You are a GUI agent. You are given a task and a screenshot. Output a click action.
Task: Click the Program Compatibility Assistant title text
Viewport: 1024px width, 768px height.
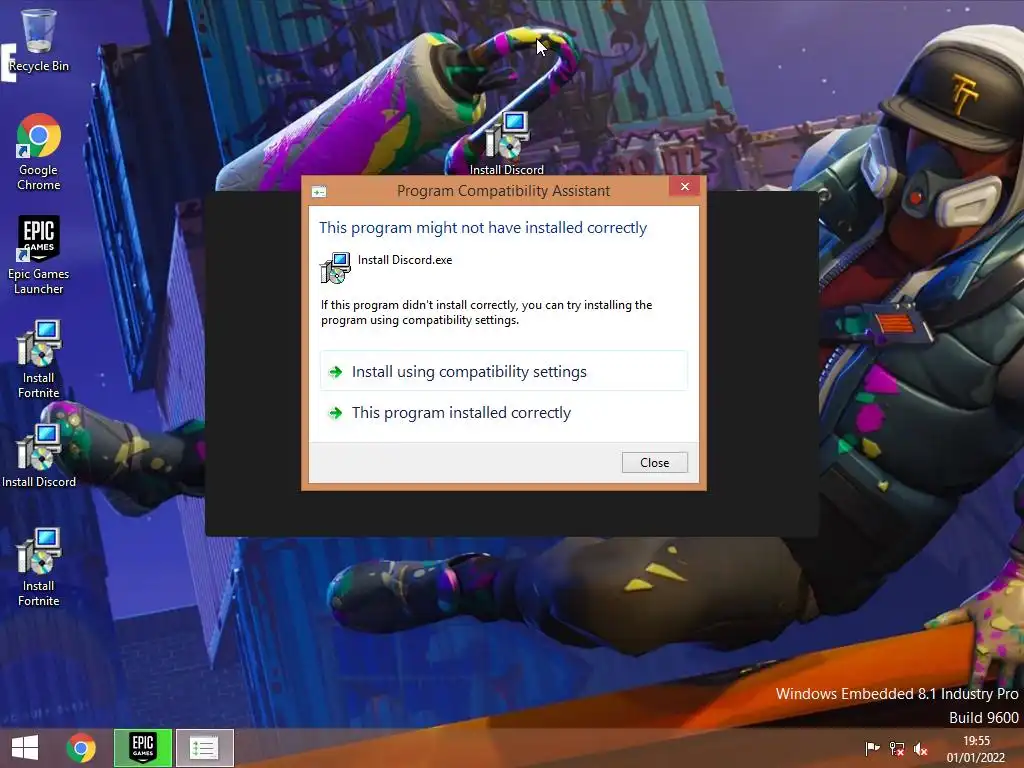point(504,191)
